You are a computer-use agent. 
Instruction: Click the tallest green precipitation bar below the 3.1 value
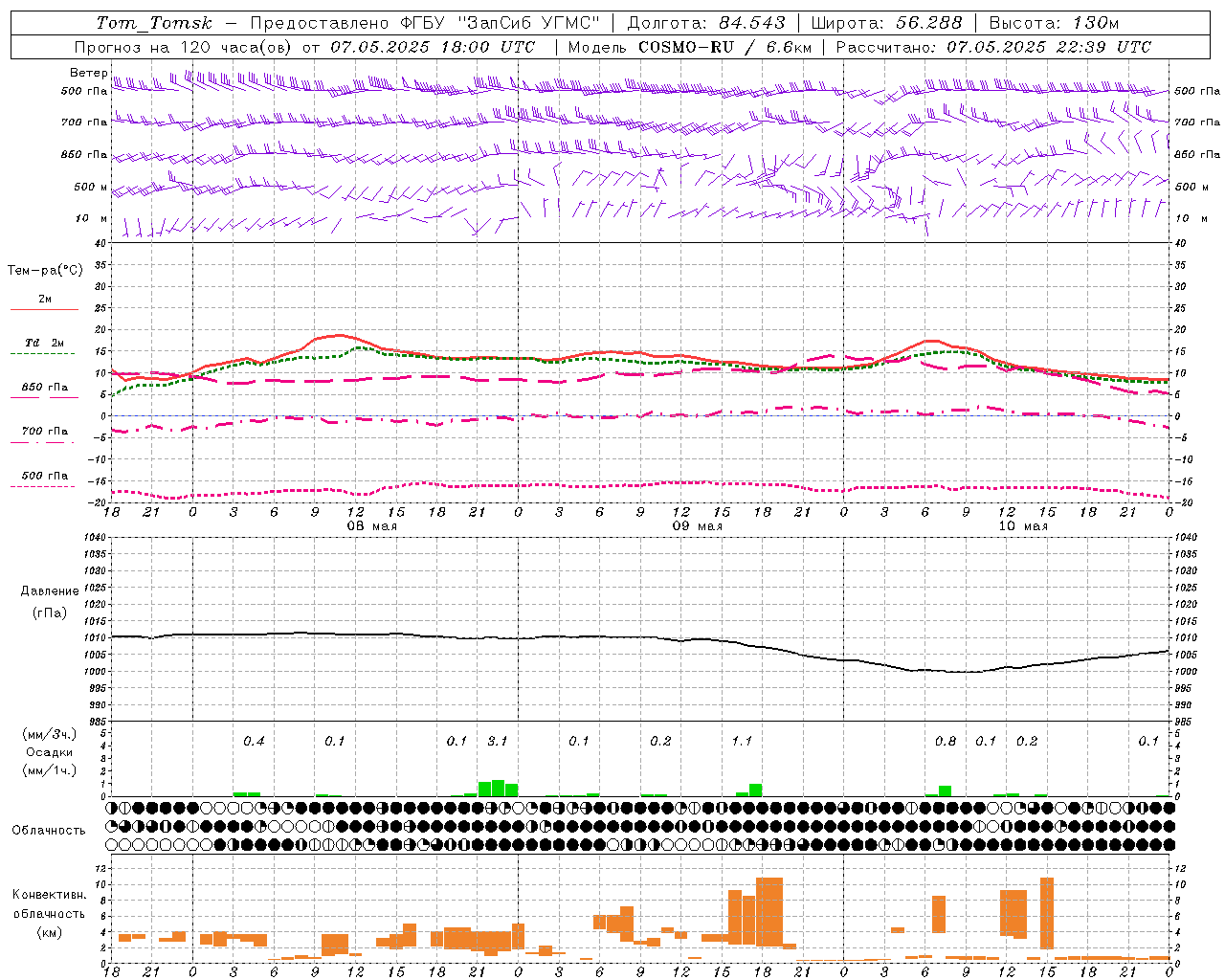498,789
